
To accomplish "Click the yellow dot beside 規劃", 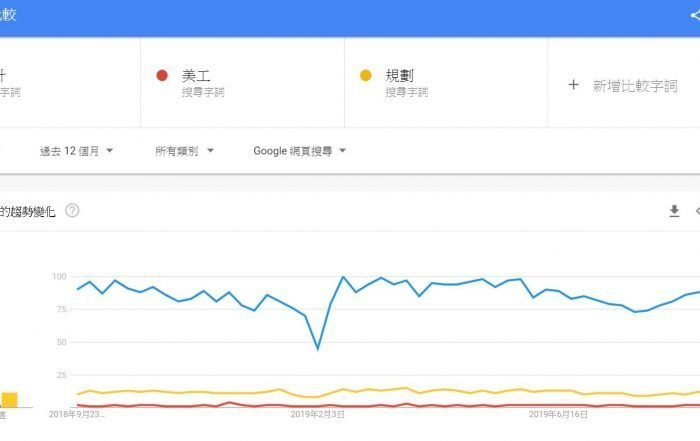I will (x=366, y=75).
